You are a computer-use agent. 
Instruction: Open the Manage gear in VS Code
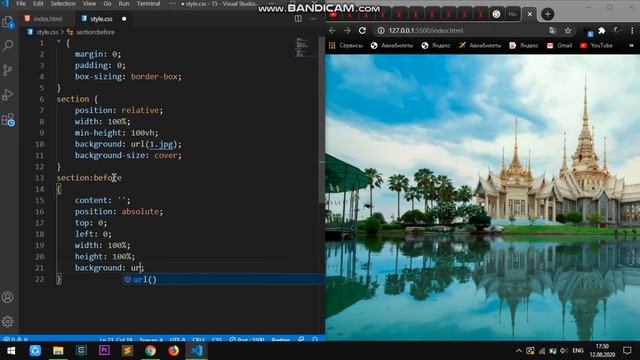click(7, 322)
